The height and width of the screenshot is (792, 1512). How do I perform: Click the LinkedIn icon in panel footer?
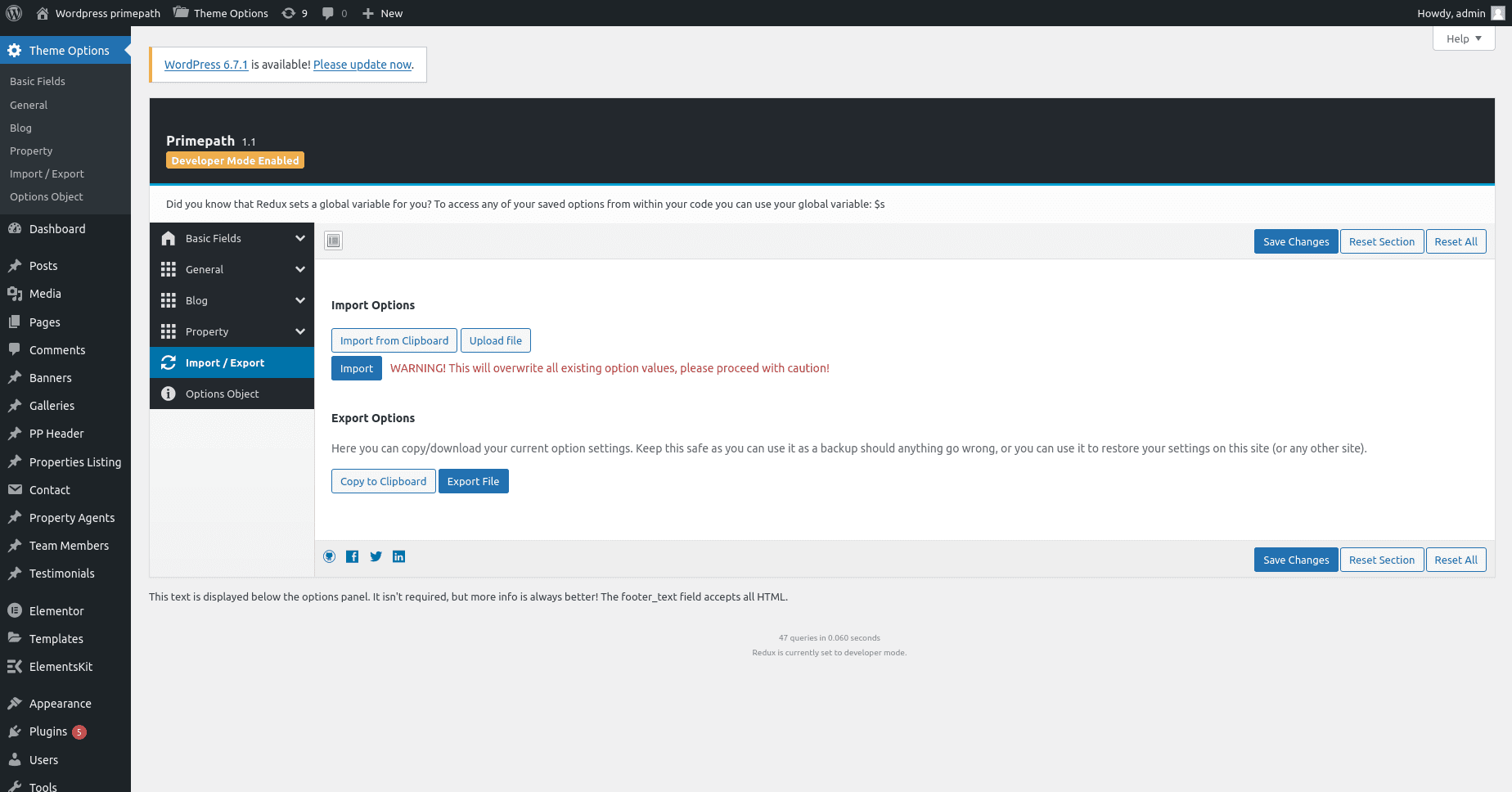(399, 556)
